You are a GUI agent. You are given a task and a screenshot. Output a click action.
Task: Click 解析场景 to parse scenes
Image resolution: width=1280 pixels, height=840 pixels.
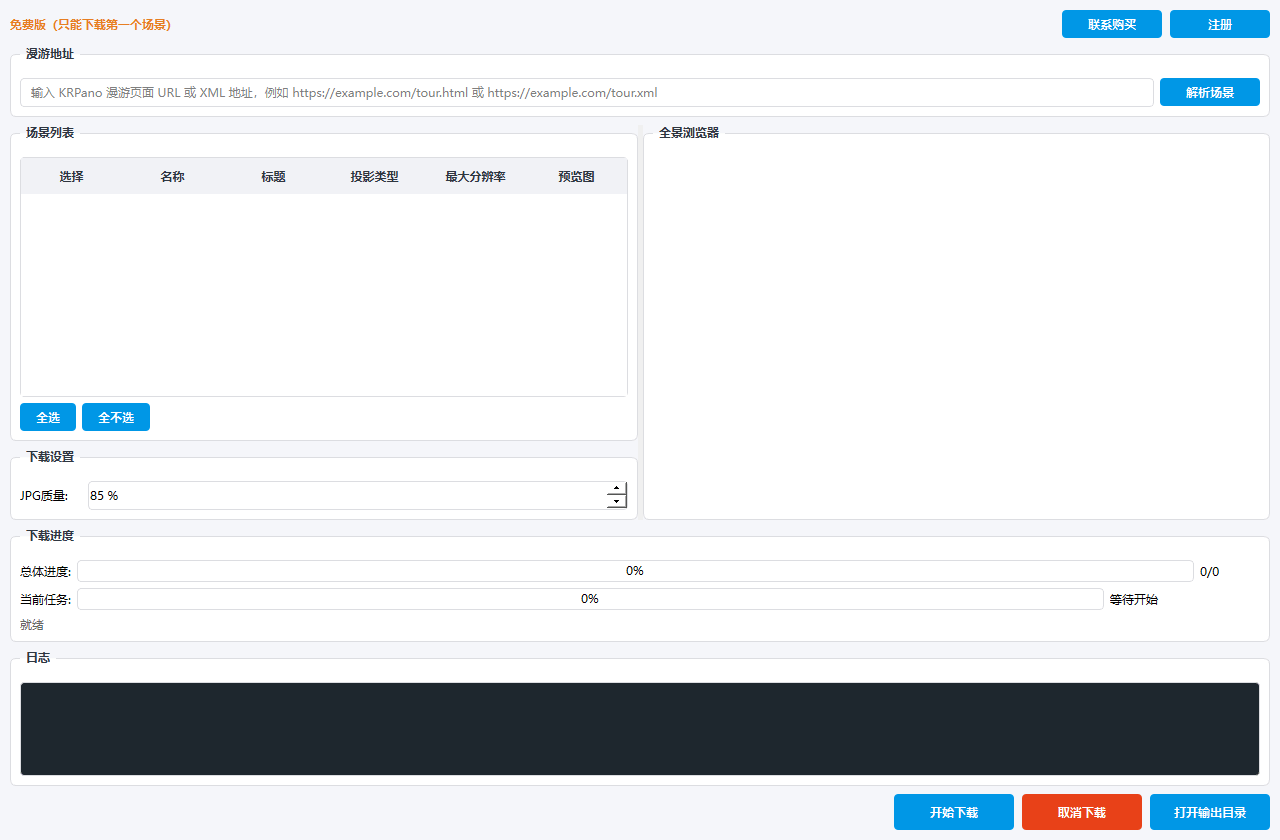[x=1210, y=92]
